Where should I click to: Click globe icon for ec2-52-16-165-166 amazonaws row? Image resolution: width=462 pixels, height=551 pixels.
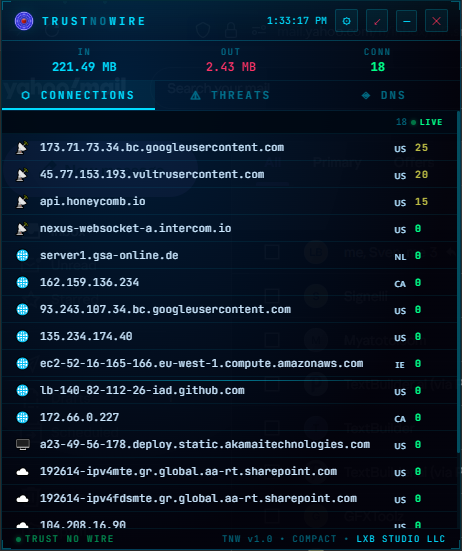22,363
